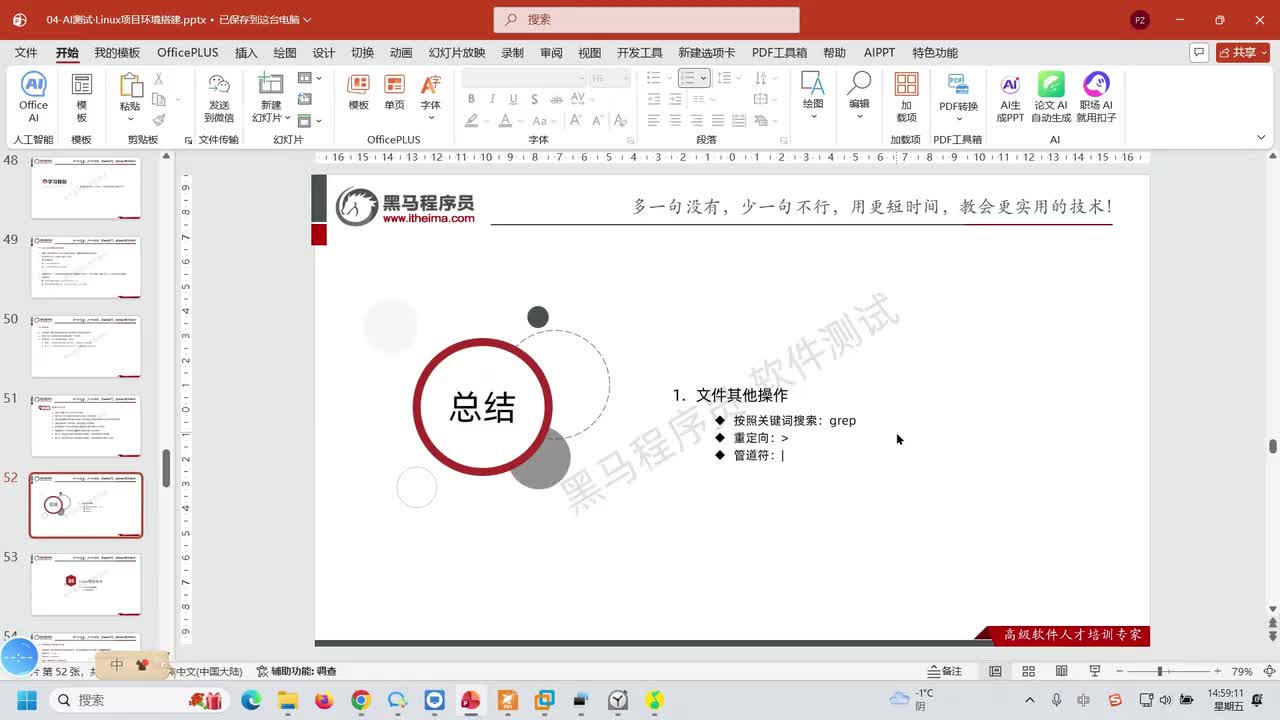Switch to the 动画 tab
The image size is (1280, 720).
[401, 53]
